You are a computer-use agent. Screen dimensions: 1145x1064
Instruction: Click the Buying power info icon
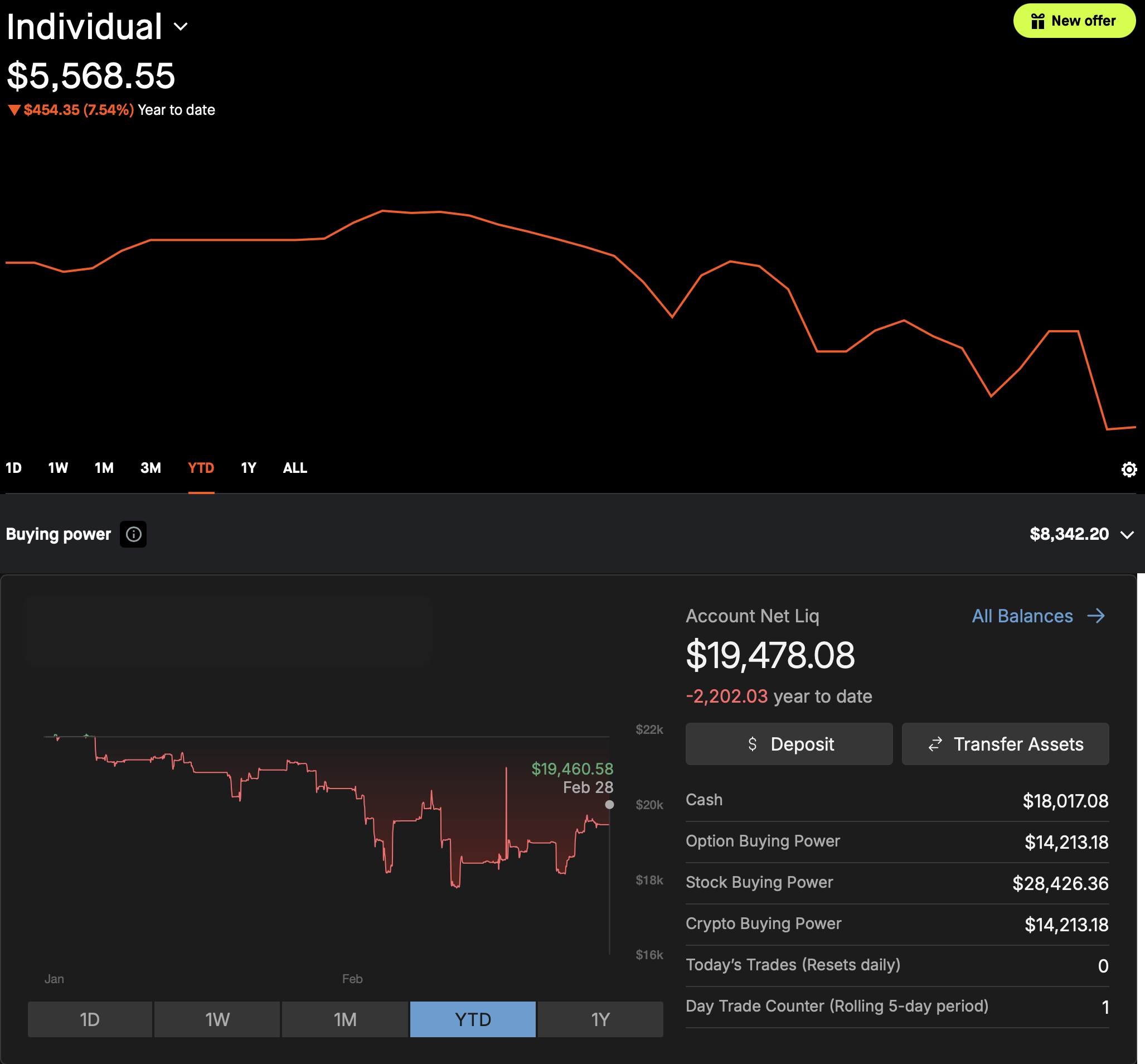point(133,534)
